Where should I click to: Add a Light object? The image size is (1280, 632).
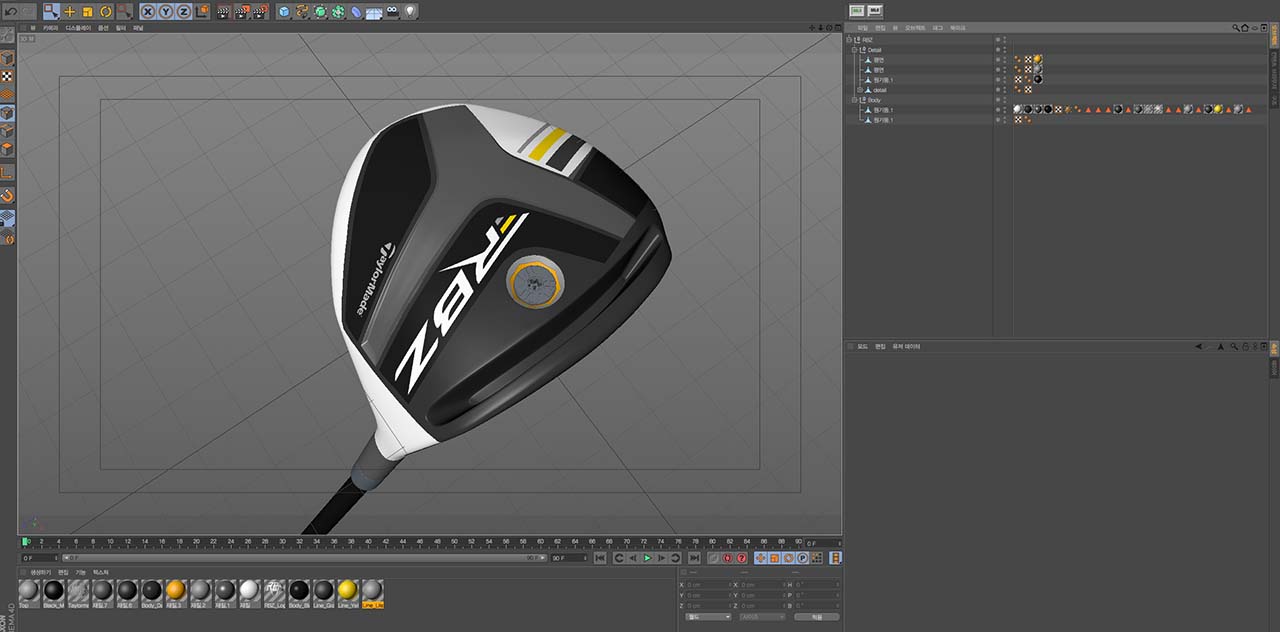coord(411,11)
